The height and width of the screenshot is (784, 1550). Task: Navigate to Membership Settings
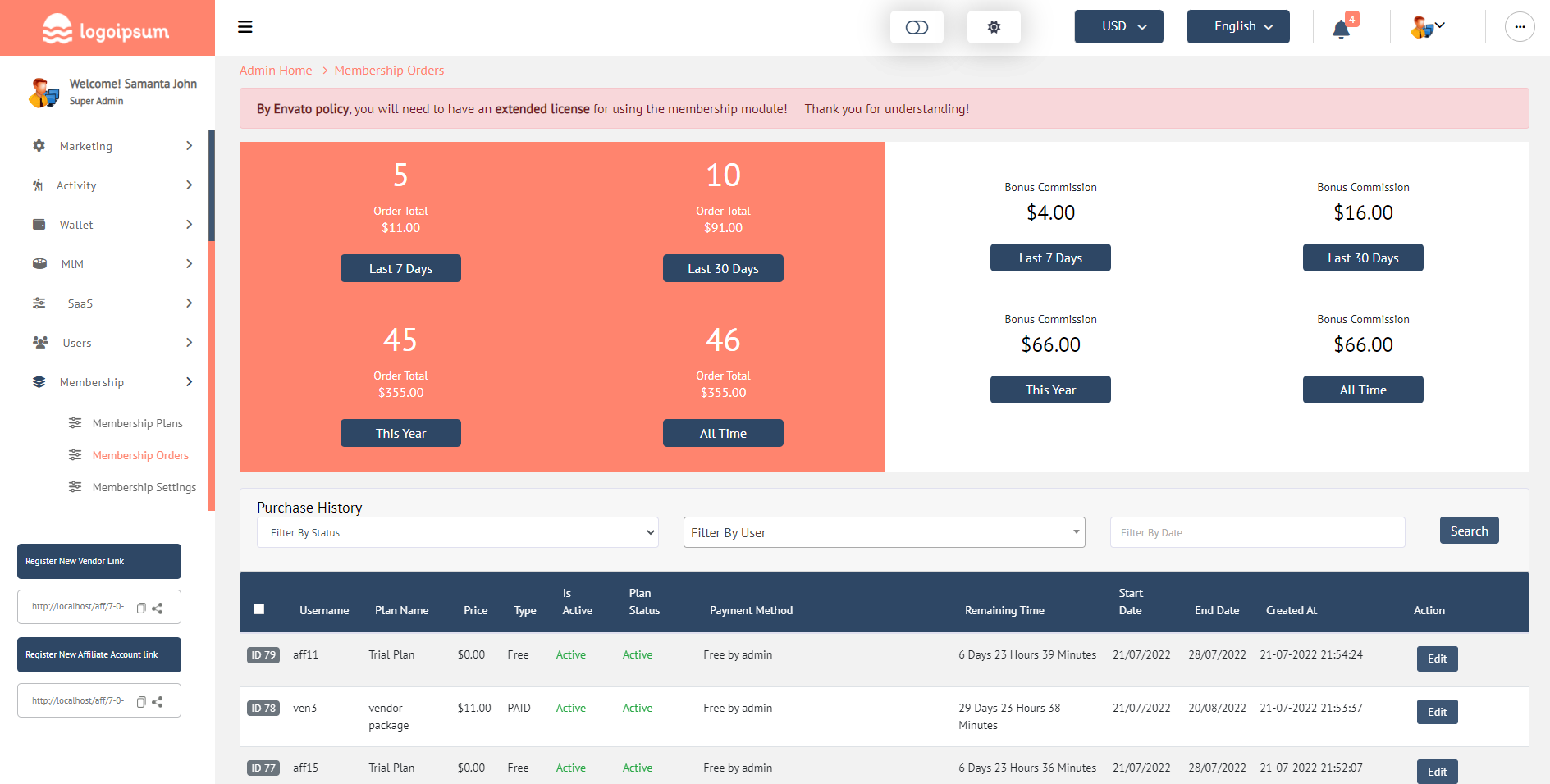click(144, 487)
